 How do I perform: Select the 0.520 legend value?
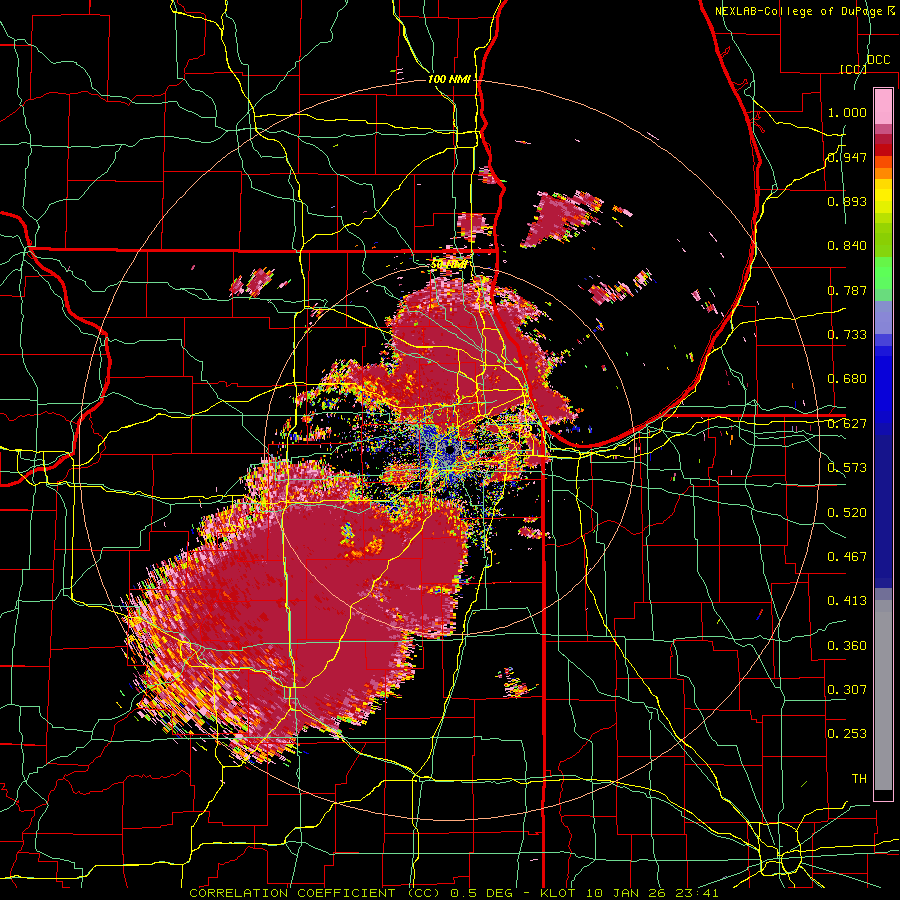coord(847,512)
